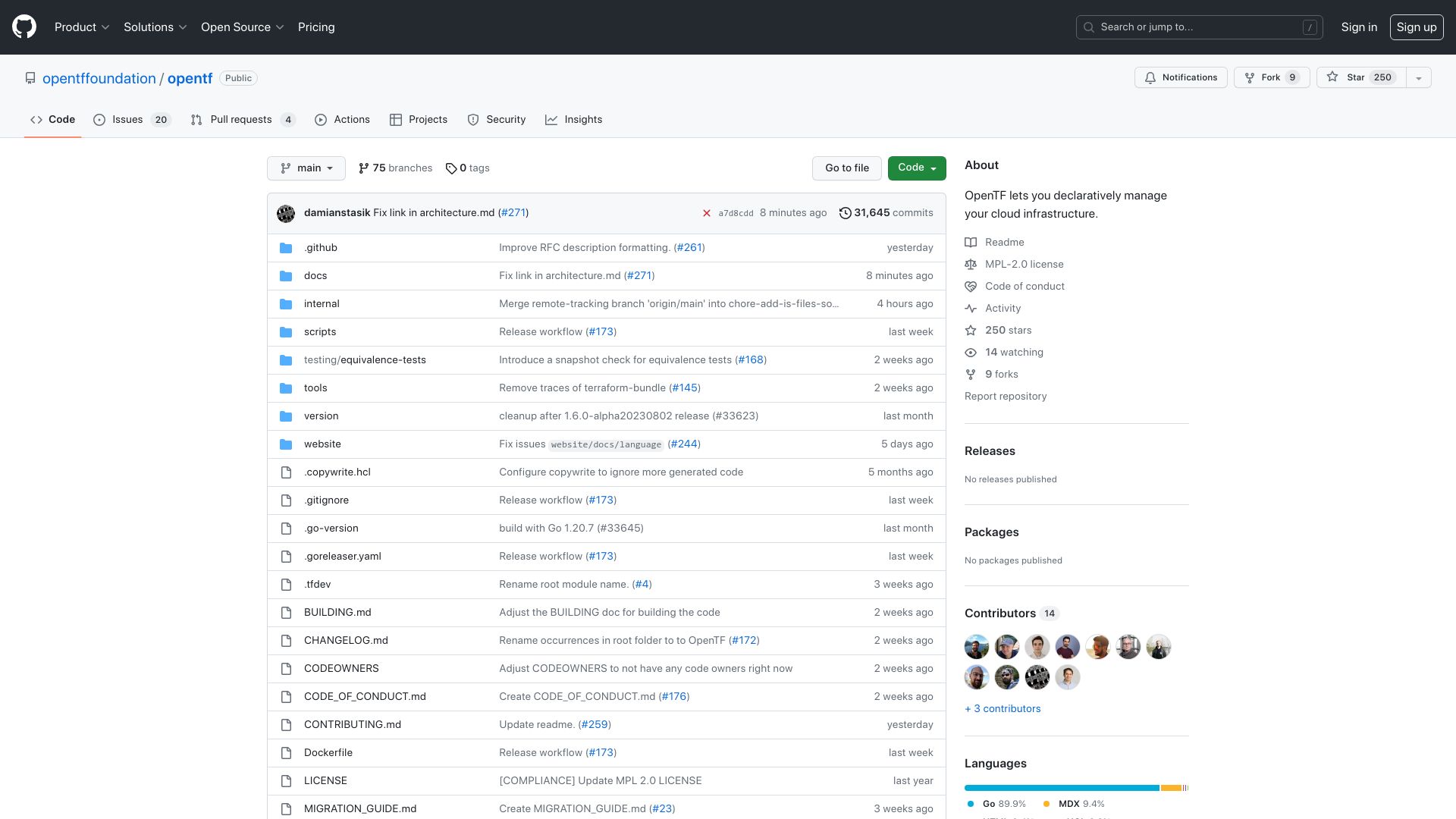
Task: Fork the repository using Fork button
Action: tap(1272, 77)
